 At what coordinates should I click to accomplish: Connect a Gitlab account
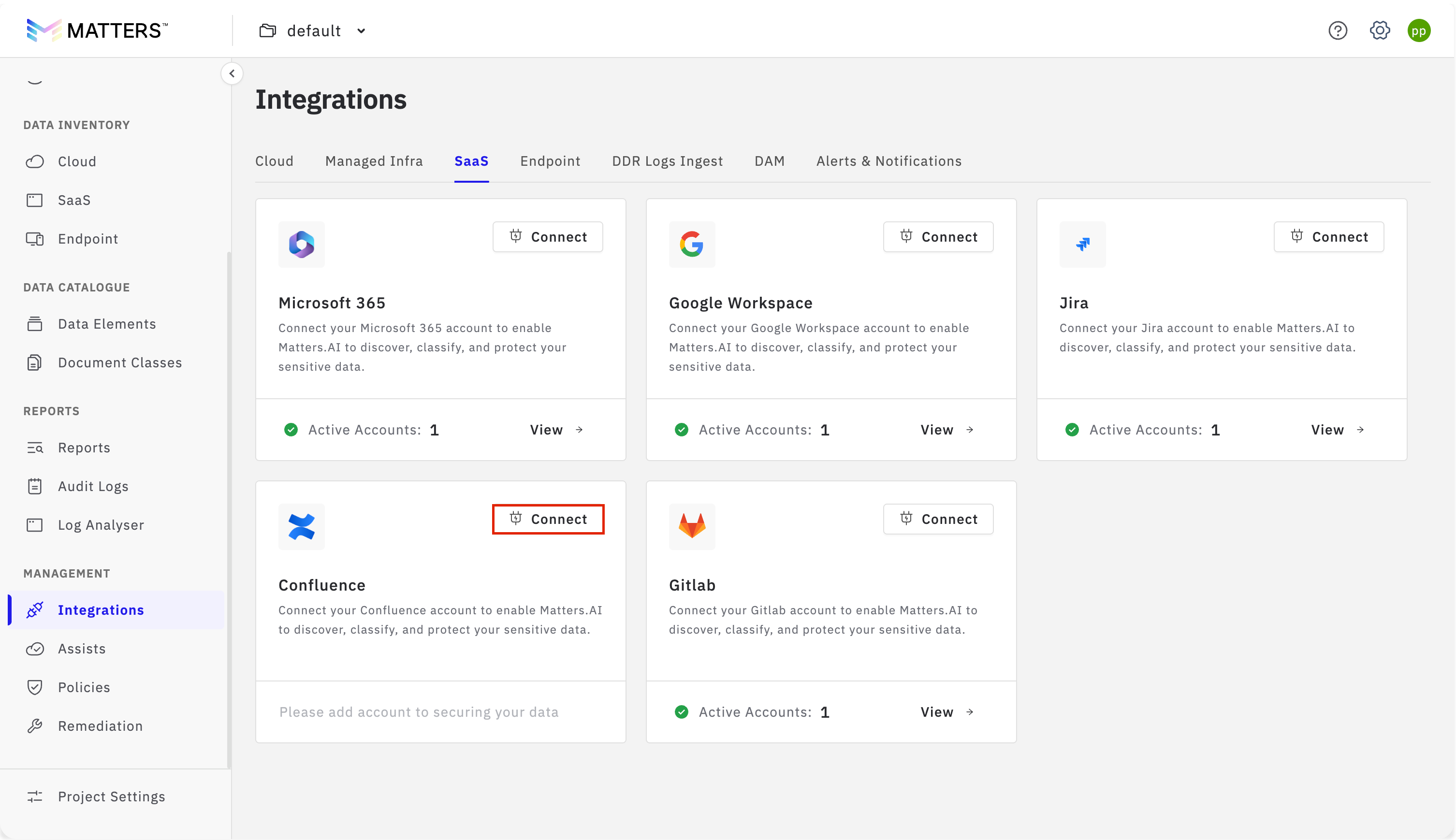938,519
